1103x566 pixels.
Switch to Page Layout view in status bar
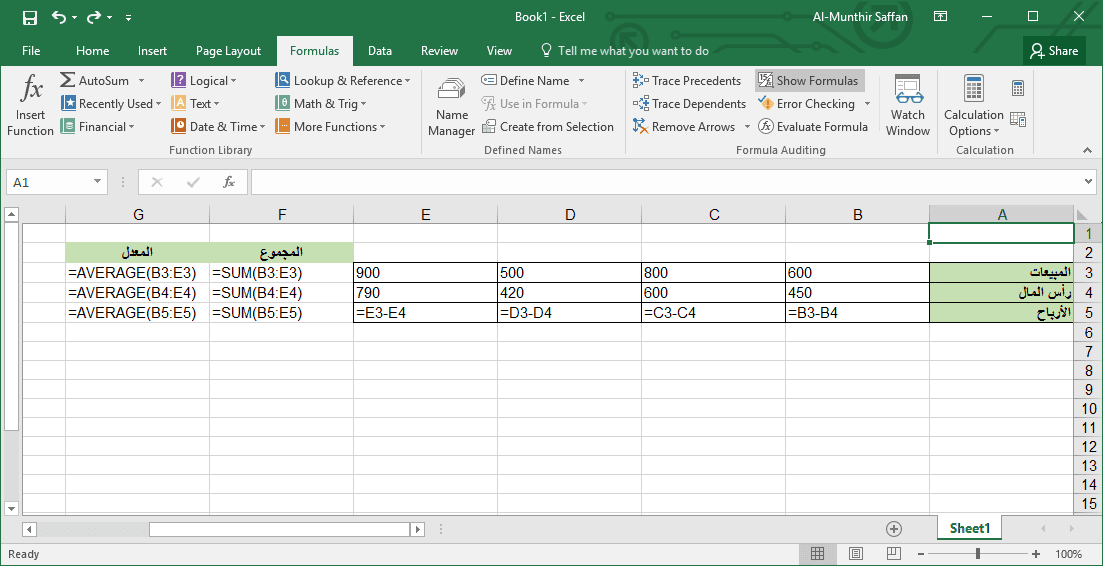coord(855,554)
